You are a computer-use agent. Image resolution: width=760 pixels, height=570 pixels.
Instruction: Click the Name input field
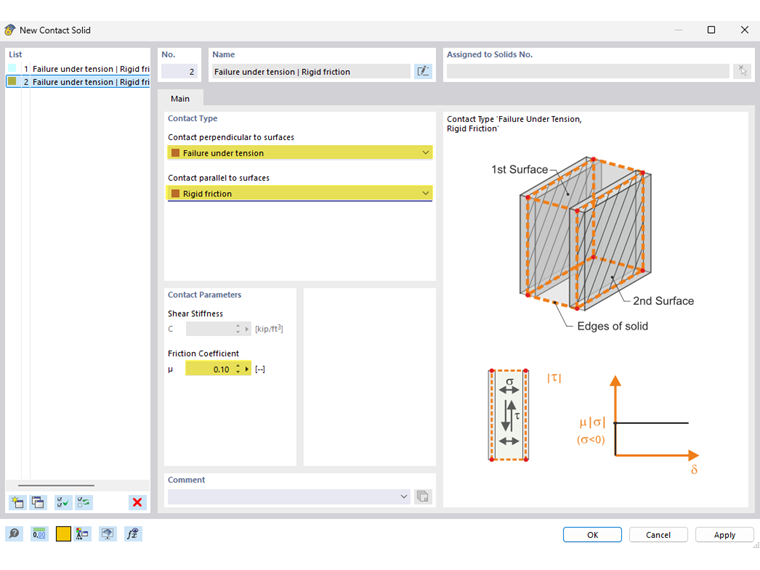click(x=311, y=72)
